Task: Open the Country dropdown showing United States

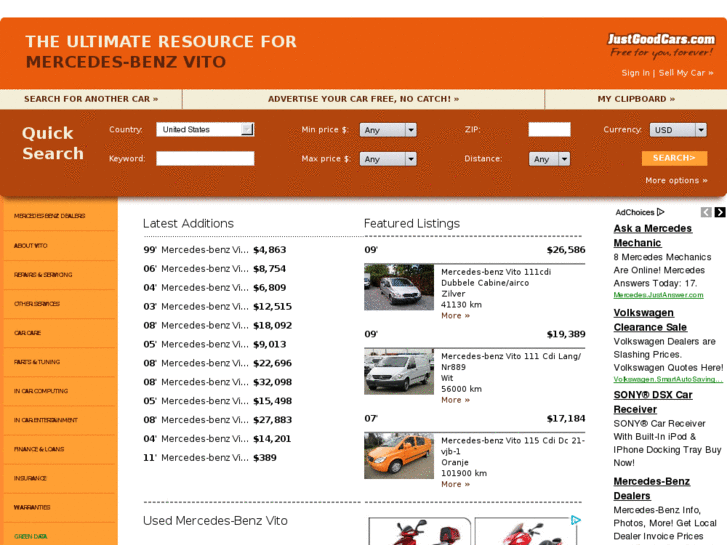Action: coord(205,129)
